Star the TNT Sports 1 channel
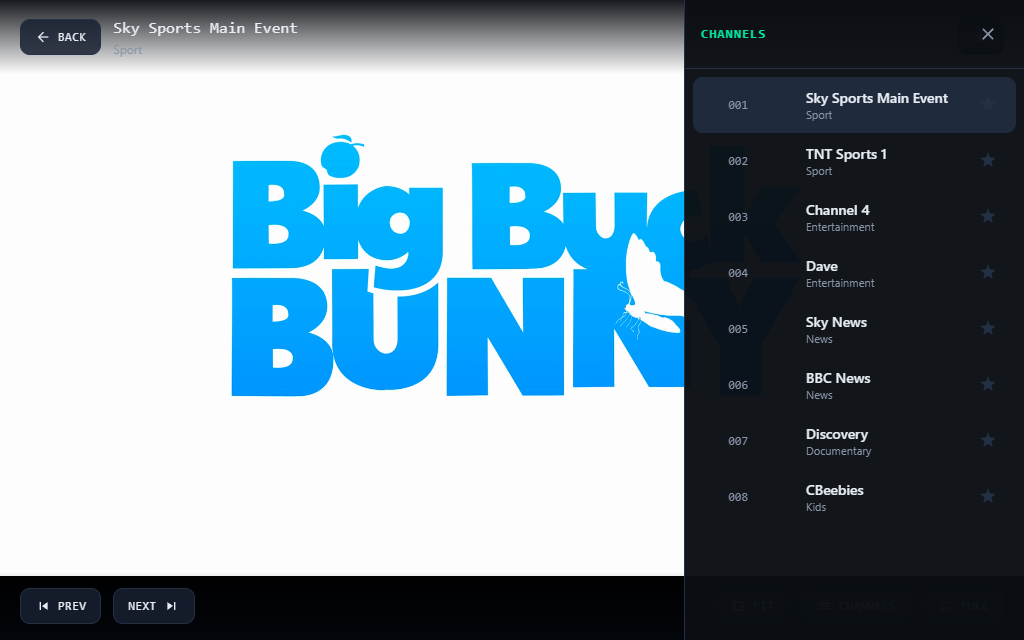The width and height of the screenshot is (1024, 640). point(987,161)
